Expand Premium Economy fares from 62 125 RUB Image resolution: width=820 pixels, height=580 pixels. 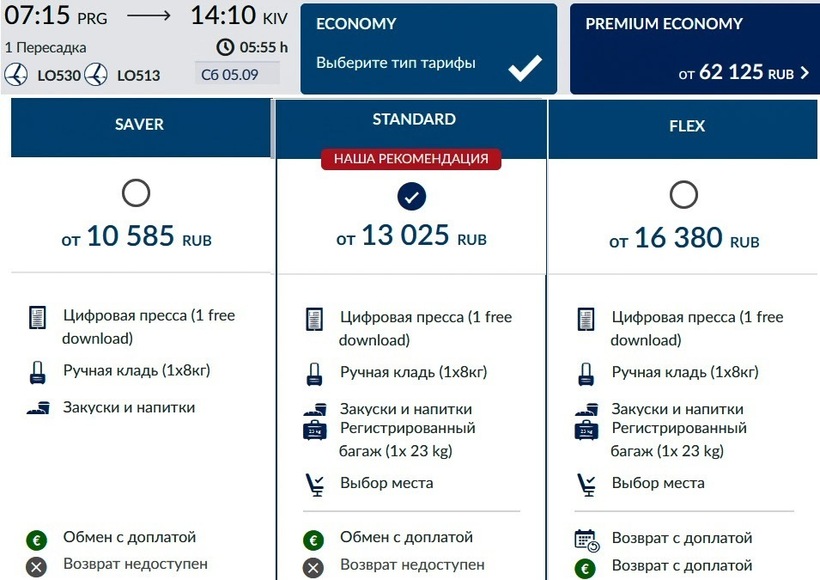point(694,49)
